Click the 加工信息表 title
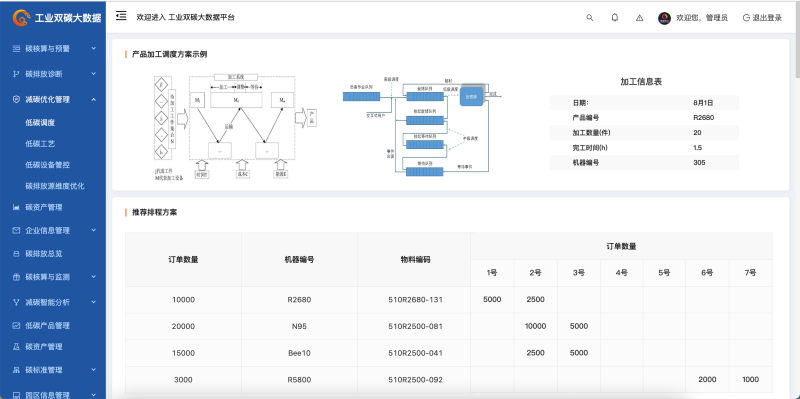Image resolution: width=800 pixels, height=399 pixels. (x=641, y=82)
